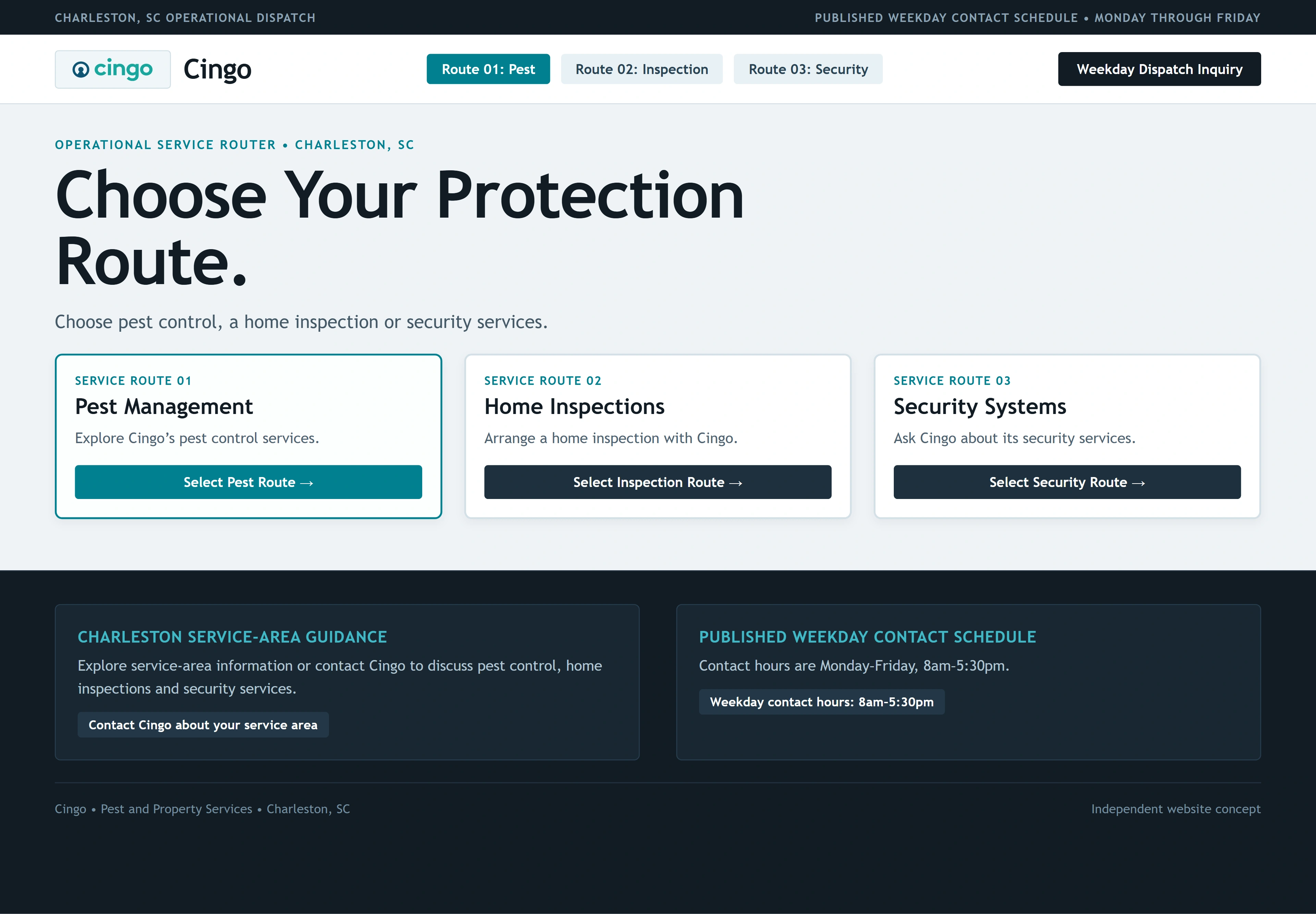This screenshot has height=914, width=1316.
Task: Click Explore service-area information paragraph
Action: pos(340,677)
